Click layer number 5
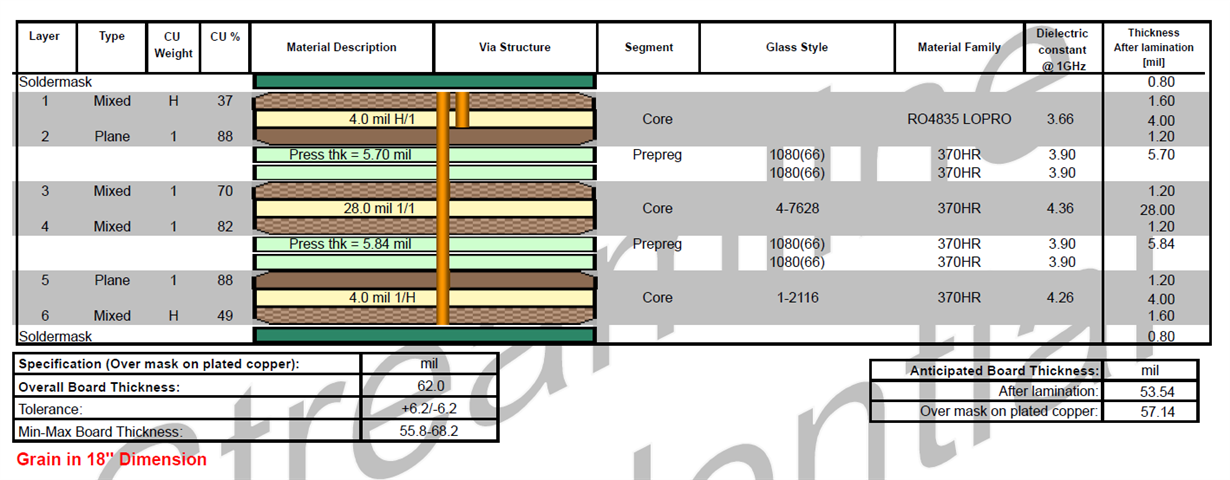Image resolution: width=1230 pixels, height=480 pixels. click(44, 280)
